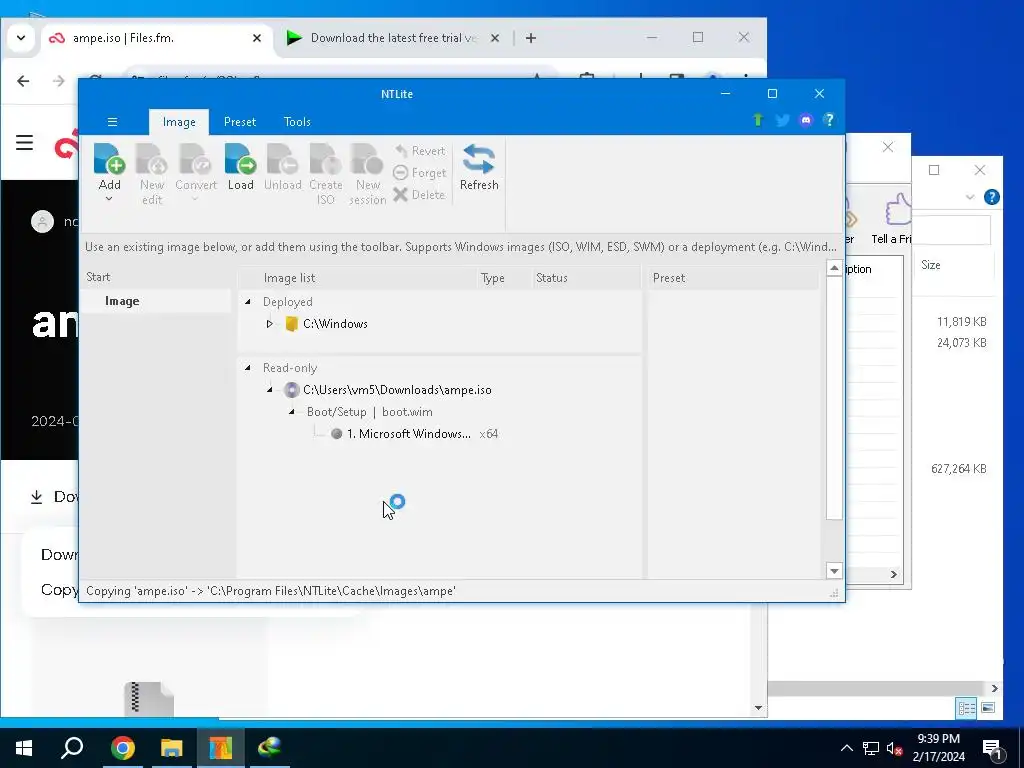Open the Discord icon in NTLite
Viewport: 1024px width, 768px height.
(806, 120)
